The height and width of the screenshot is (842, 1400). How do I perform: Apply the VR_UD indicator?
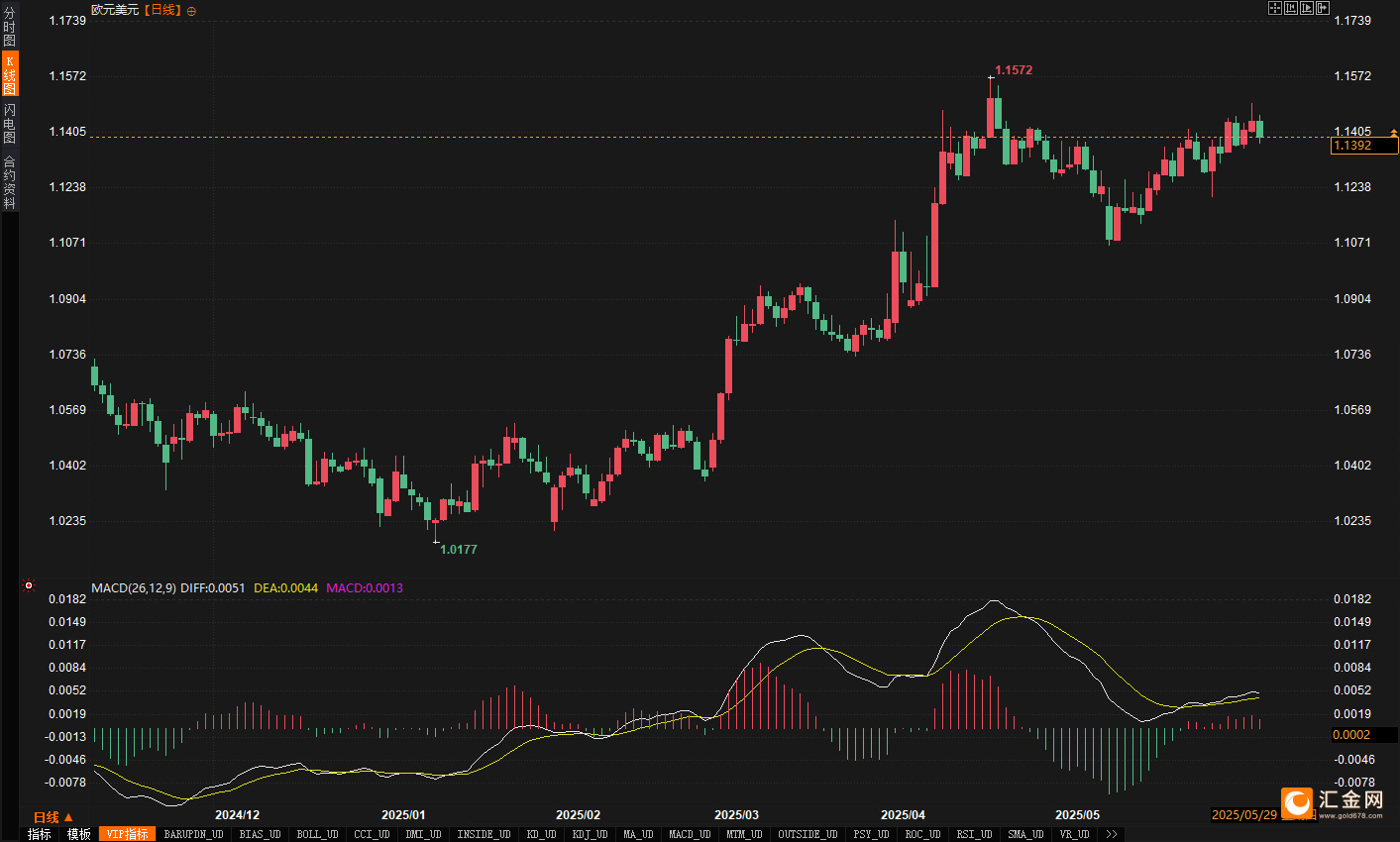1075,834
